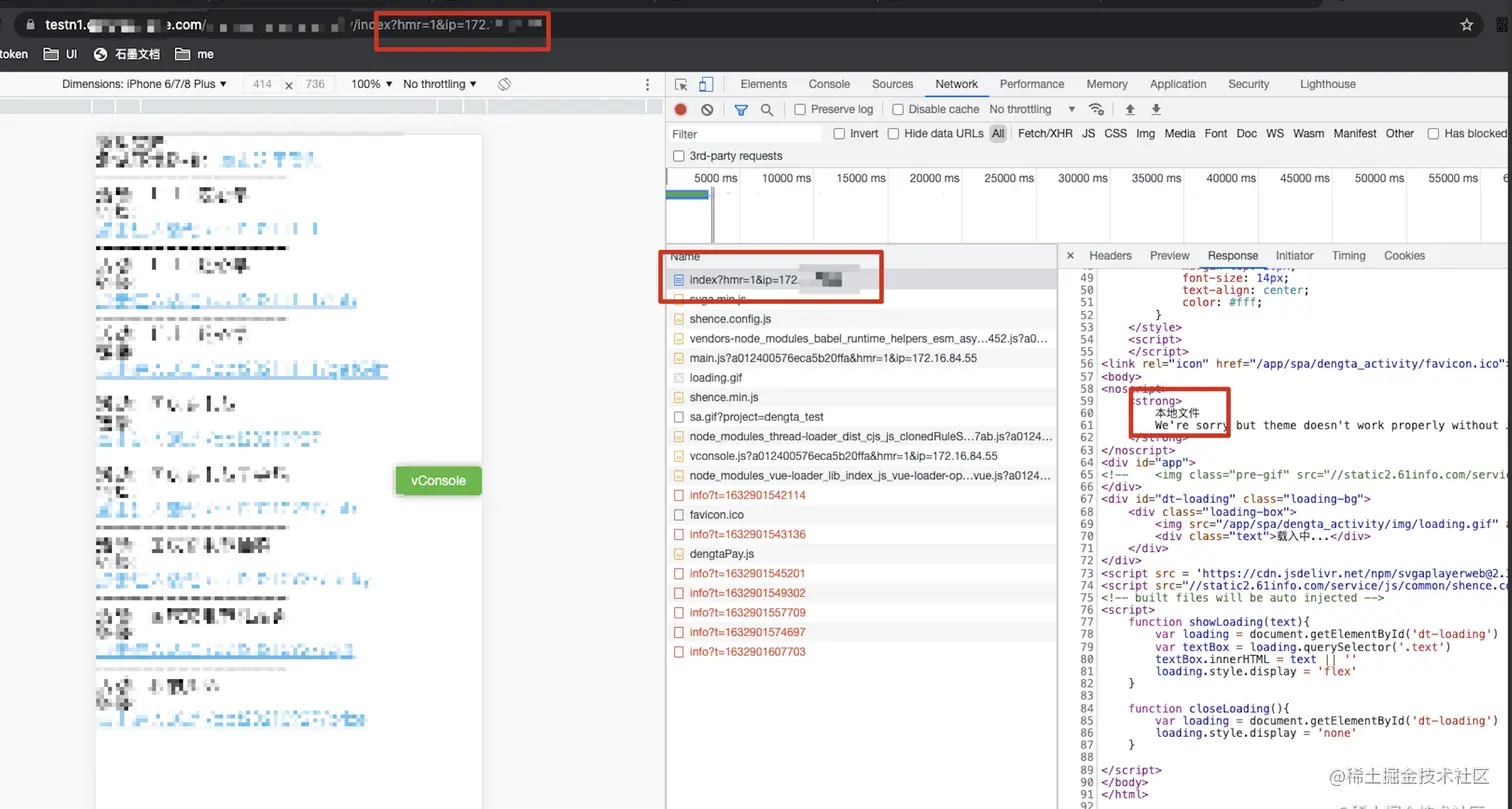Select shence.config.js in request list
Image resolution: width=1512 pixels, height=809 pixels.
coord(861,319)
